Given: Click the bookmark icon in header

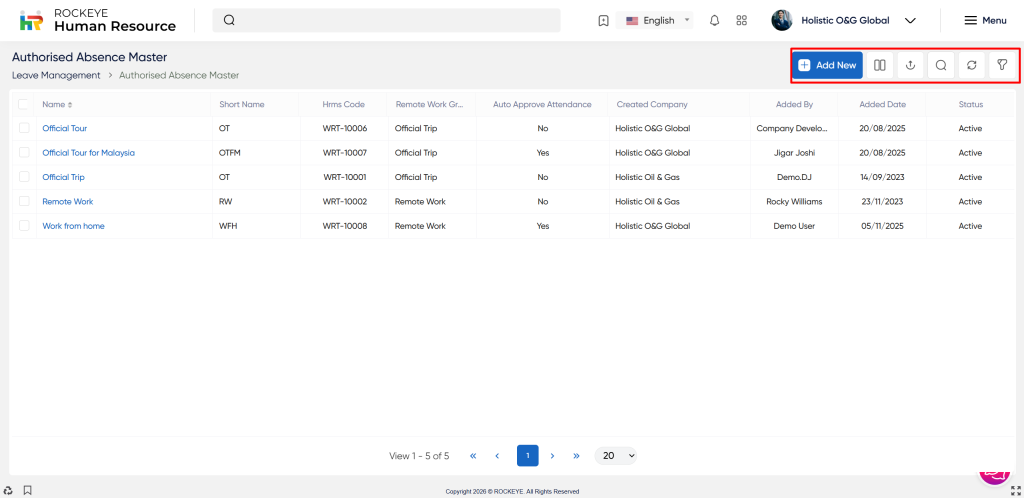Looking at the screenshot, I should coord(603,20).
